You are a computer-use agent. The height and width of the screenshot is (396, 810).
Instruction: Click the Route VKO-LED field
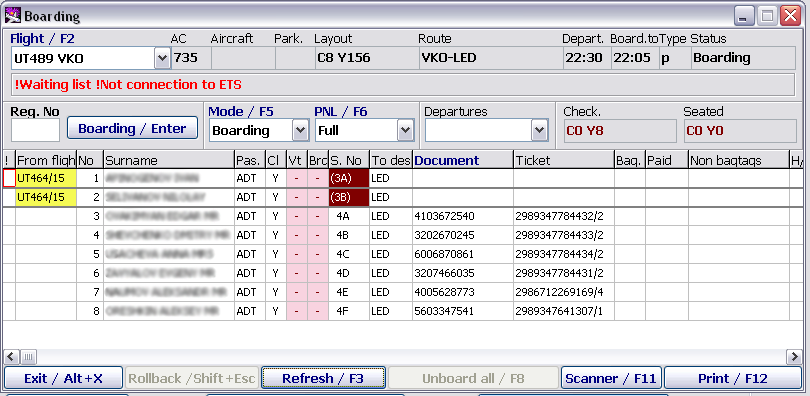click(x=490, y=58)
